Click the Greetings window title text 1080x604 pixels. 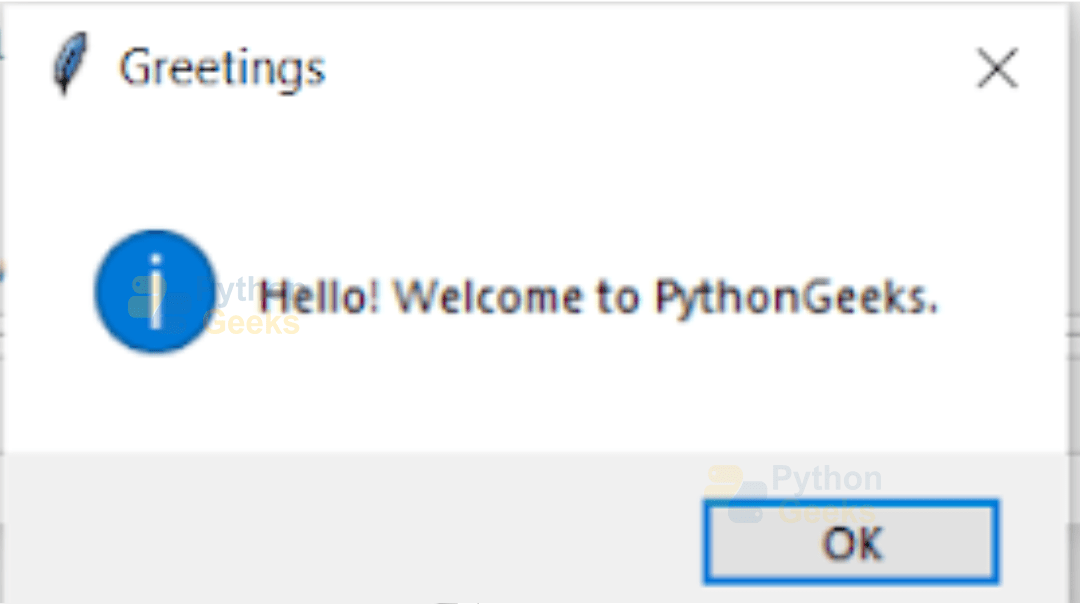[222, 69]
